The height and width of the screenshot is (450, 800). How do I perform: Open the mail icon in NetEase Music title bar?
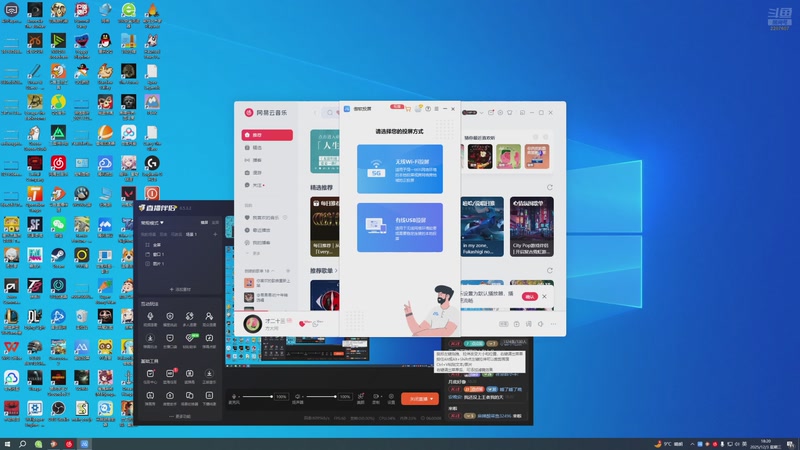491,112
